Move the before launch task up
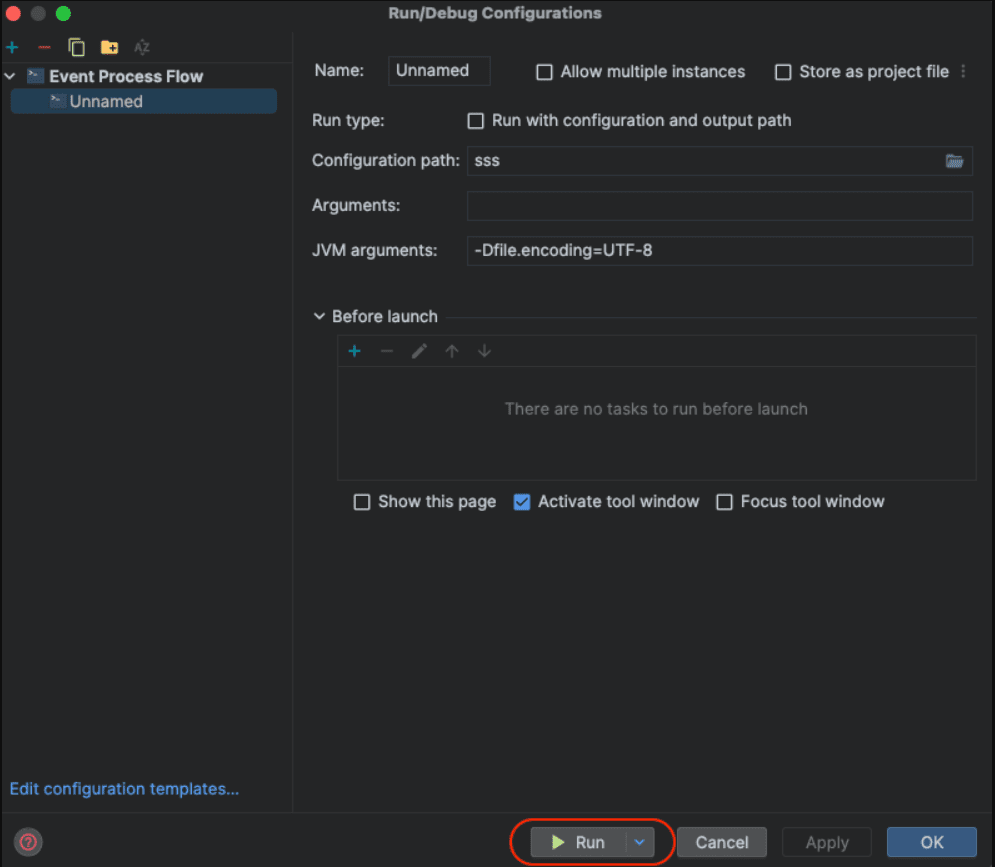The height and width of the screenshot is (867, 995). pos(452,351)
